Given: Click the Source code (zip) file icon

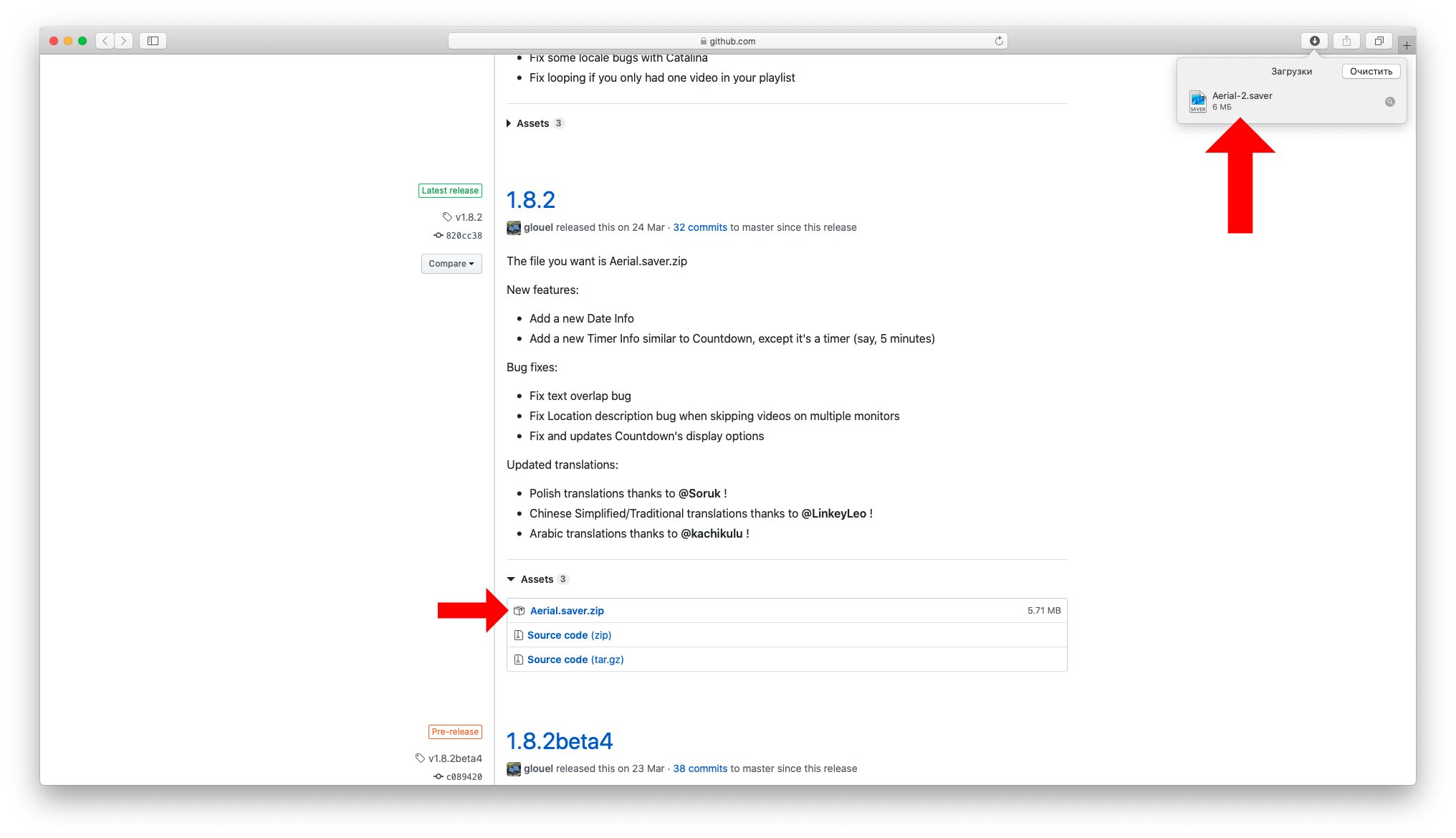Looking at the screenshot, I should [518, 635].
